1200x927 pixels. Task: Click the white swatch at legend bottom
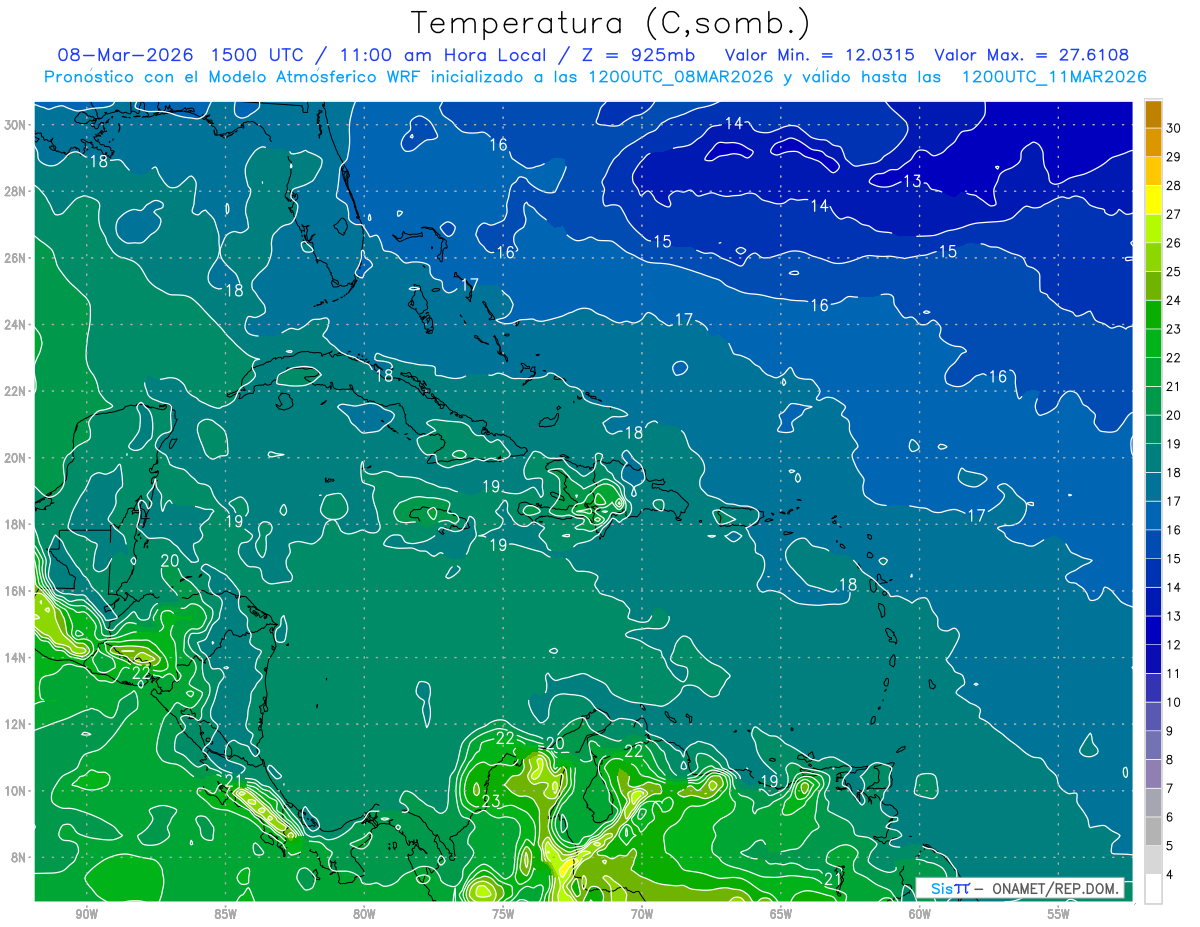[1153, 889]
